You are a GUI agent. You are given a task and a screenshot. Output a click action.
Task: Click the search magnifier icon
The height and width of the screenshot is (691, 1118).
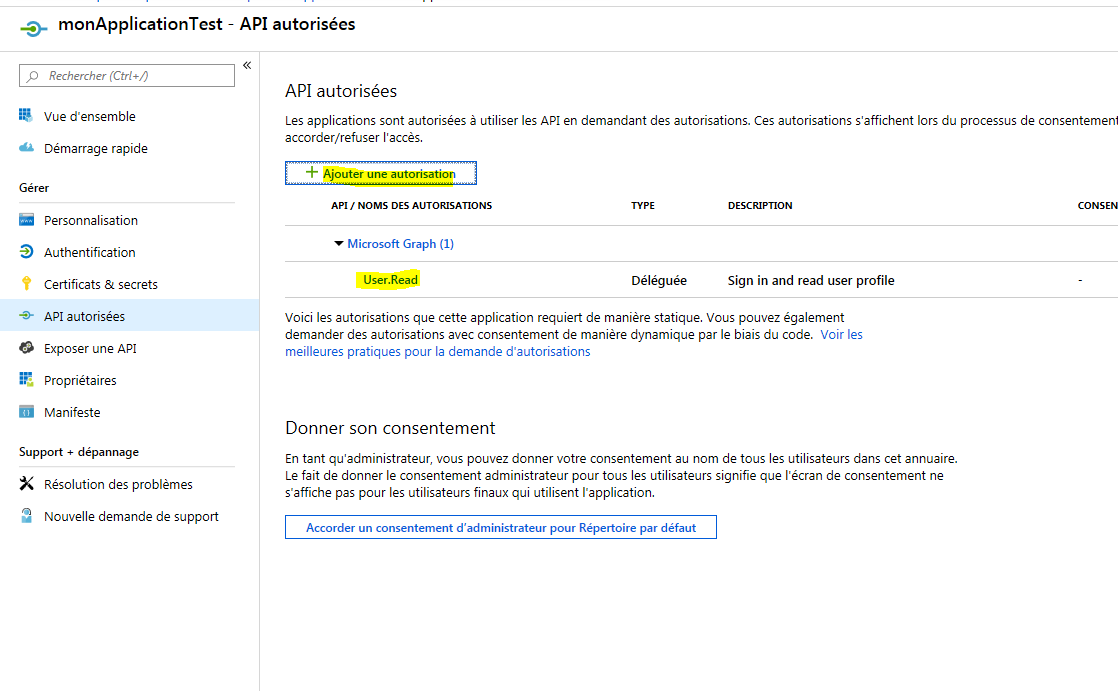pos(33,76)
